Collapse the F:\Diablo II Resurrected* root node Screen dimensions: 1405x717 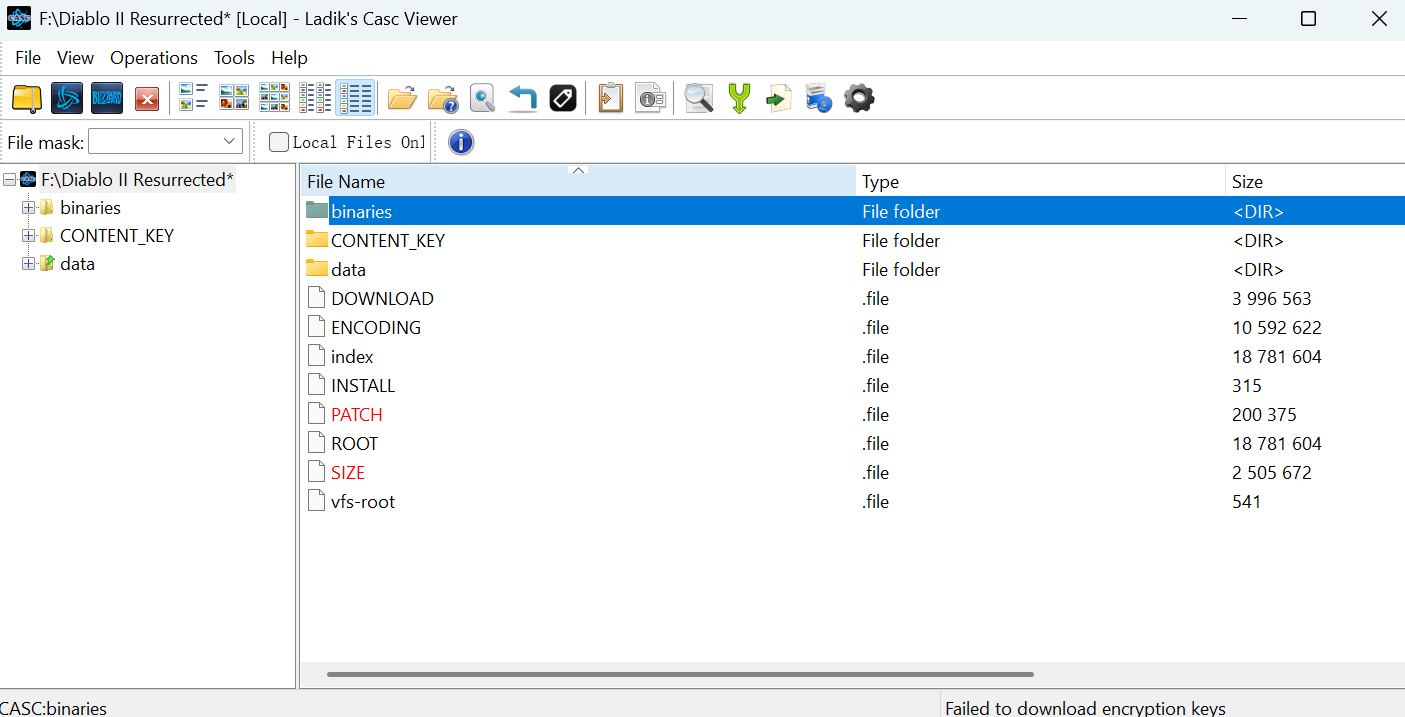pyautogui.click(x=9, y=180)
